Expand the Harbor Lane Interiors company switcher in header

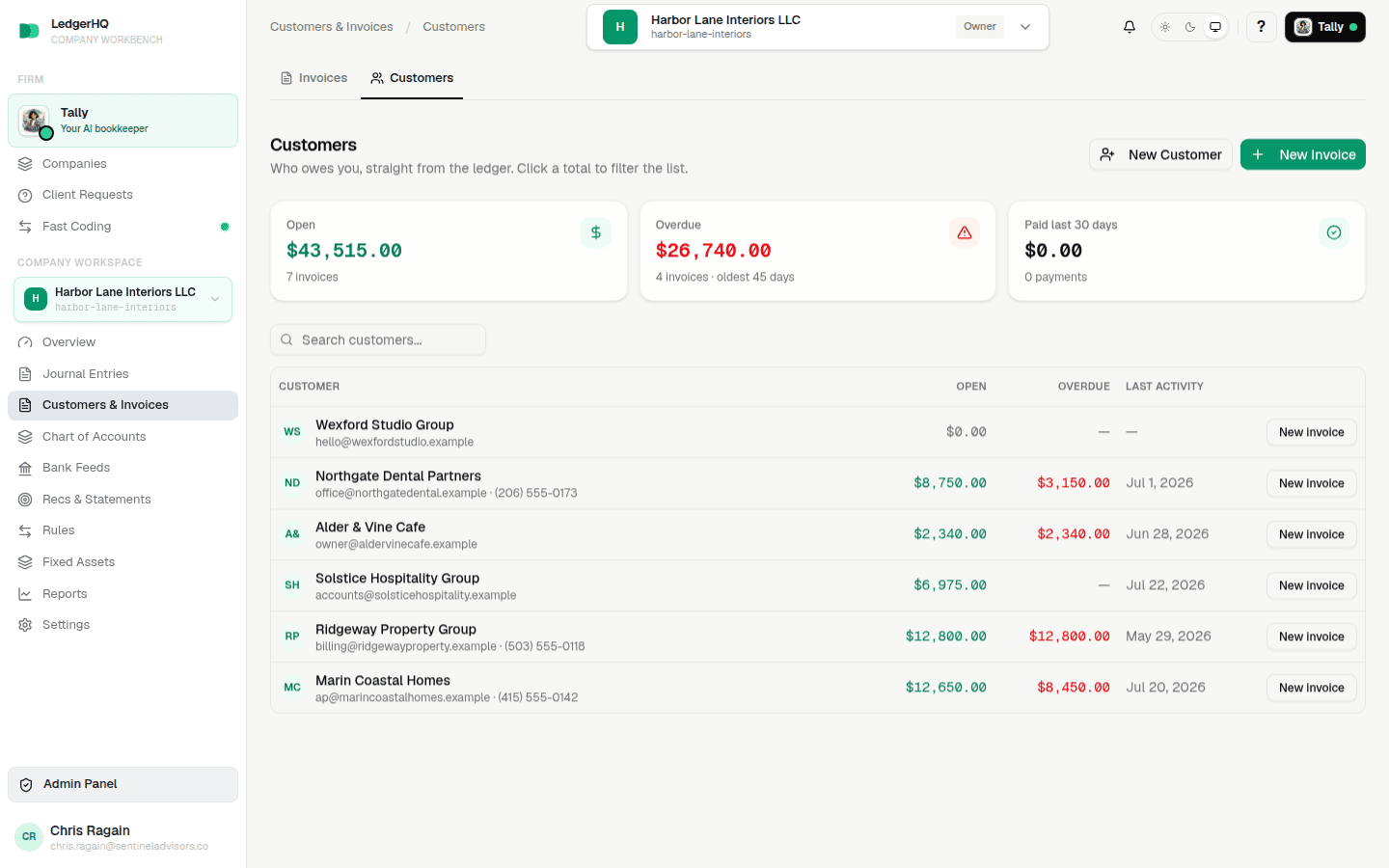818,27
